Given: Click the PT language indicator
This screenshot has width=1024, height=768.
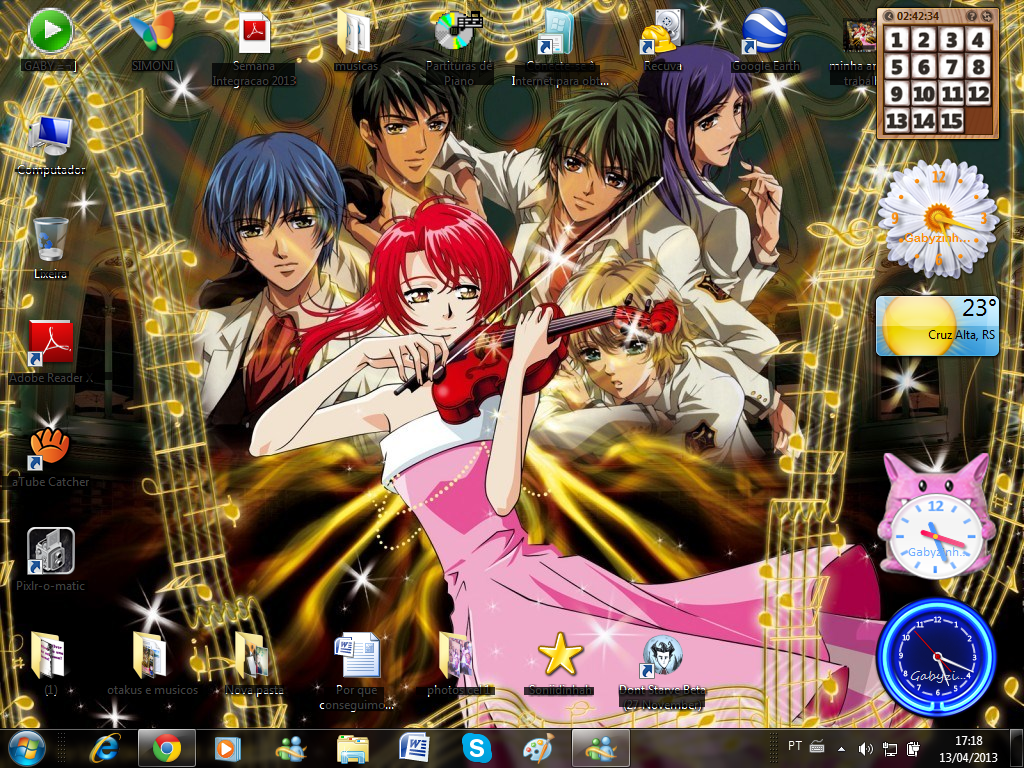Looking at the screenshot, I should point(795,746).
